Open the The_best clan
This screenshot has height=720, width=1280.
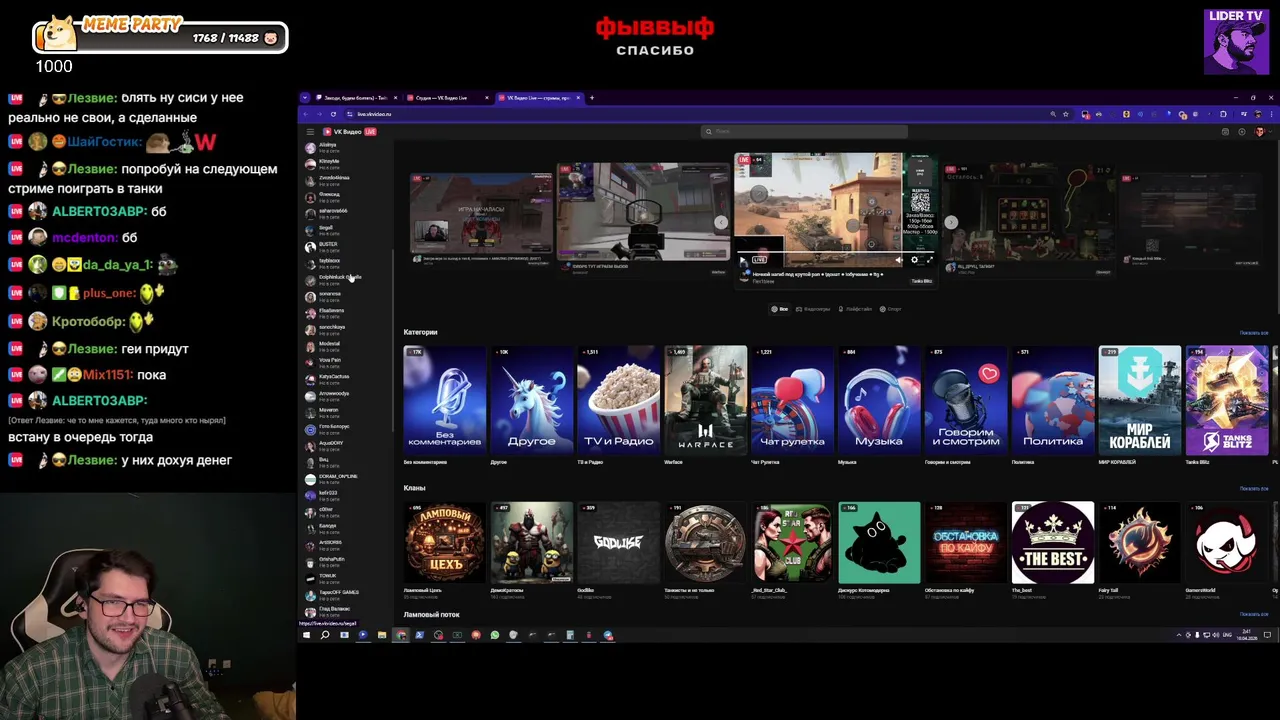tap(1053, 542)
